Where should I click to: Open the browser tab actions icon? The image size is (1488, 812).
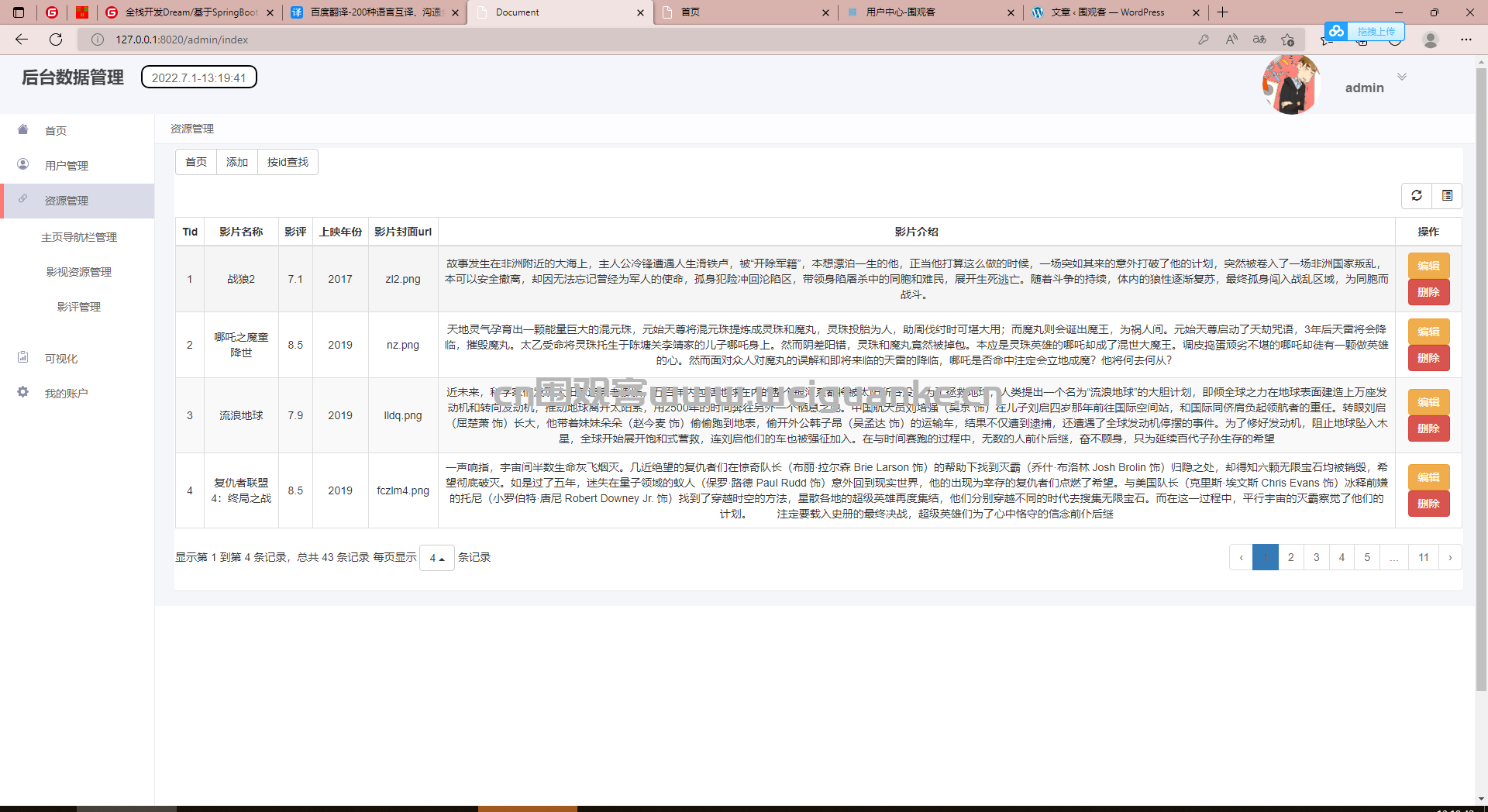coord(19,12)
